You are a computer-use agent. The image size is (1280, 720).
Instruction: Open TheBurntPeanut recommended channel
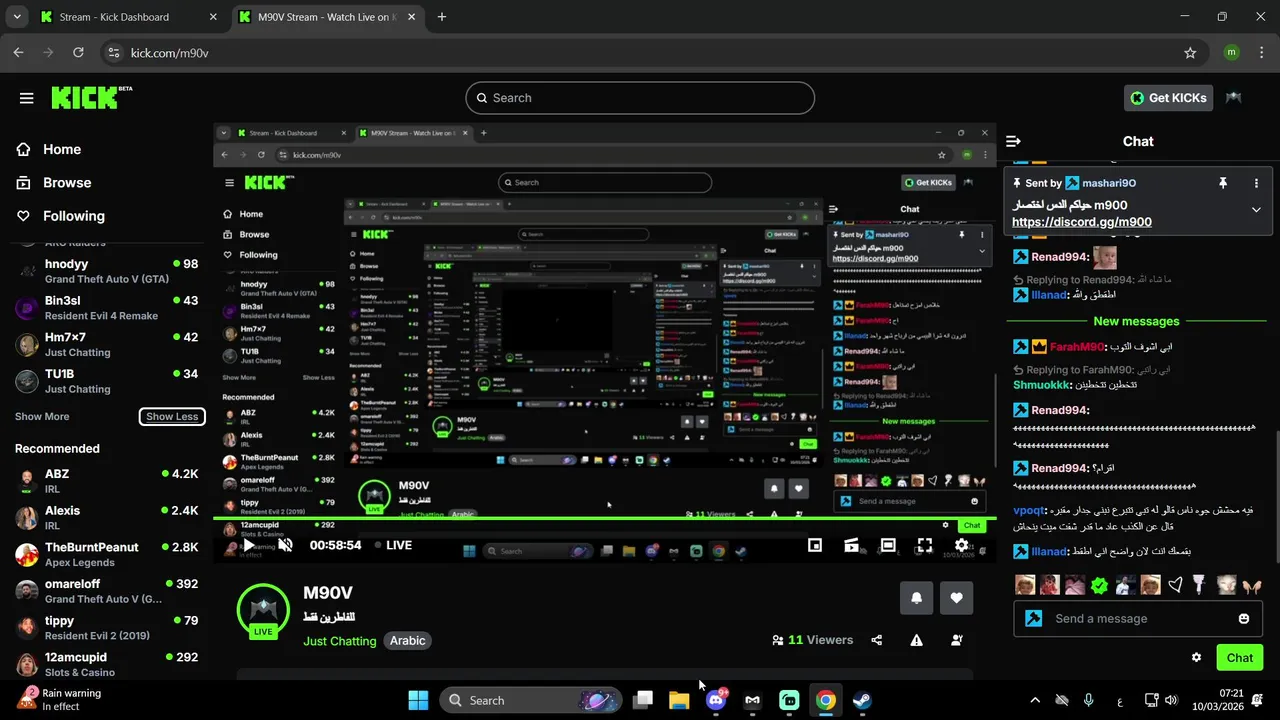coord(107,554)
